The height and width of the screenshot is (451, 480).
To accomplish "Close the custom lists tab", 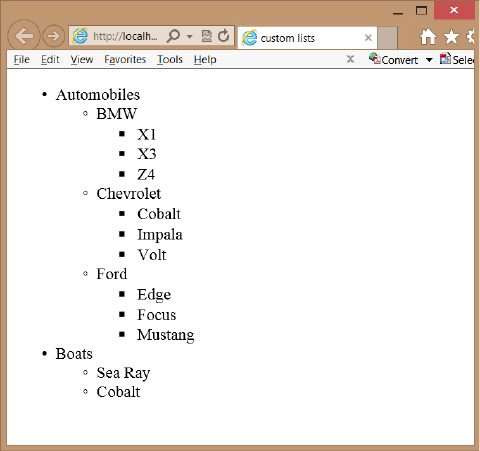I will (x=368, y=38).
